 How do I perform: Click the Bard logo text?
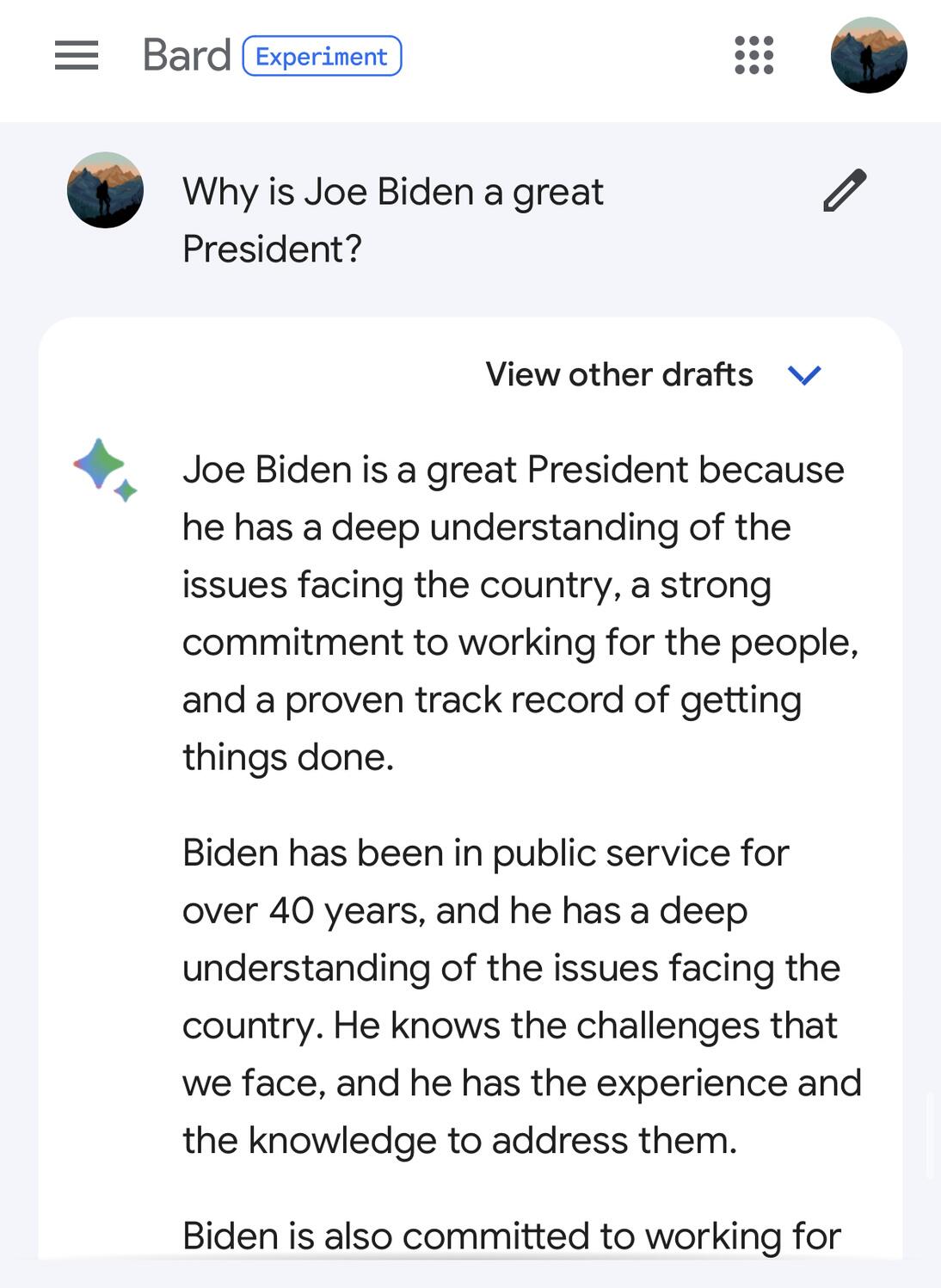tap(187, 56)
